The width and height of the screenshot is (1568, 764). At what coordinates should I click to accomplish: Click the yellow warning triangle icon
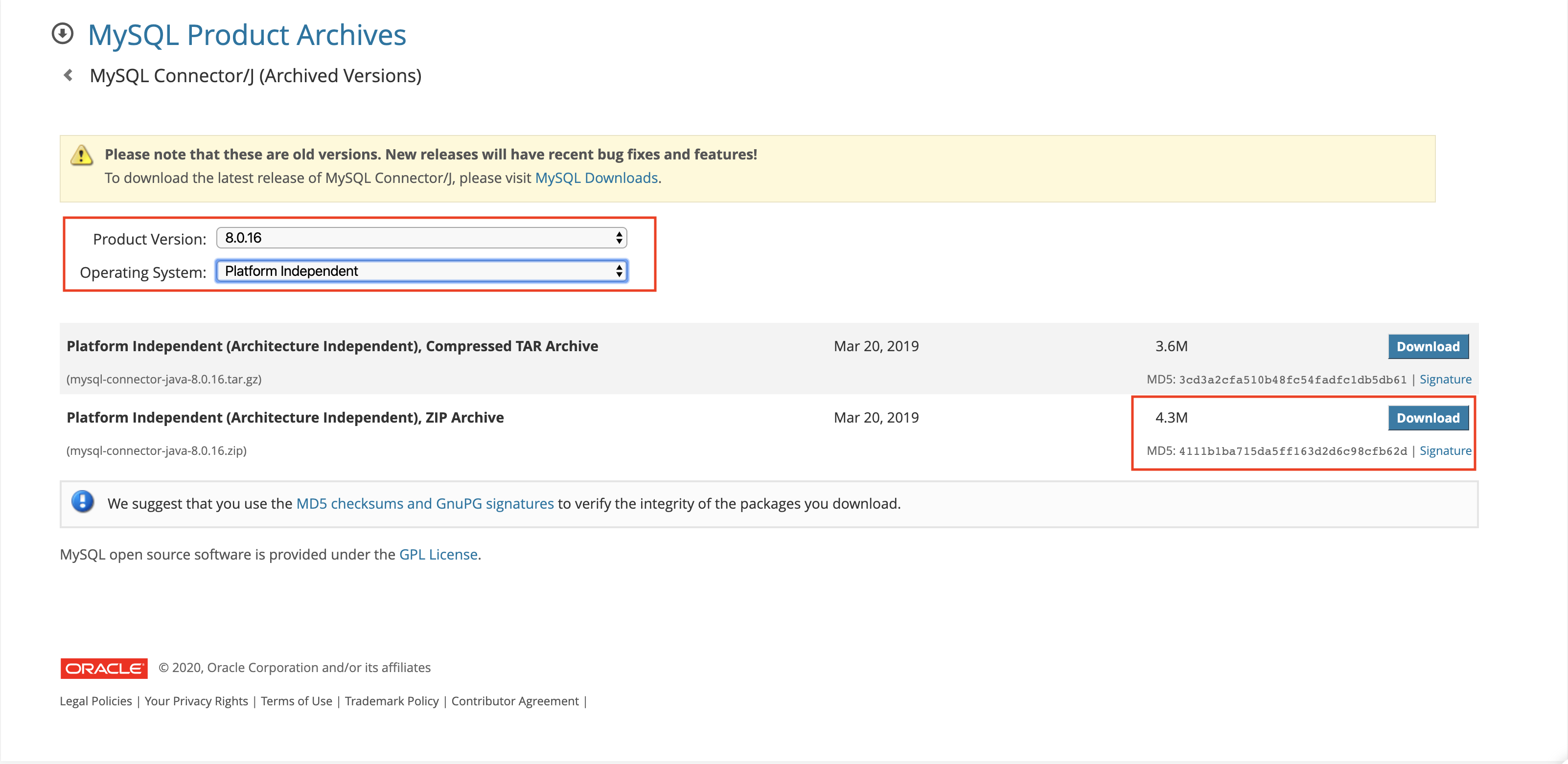(82, 156)
